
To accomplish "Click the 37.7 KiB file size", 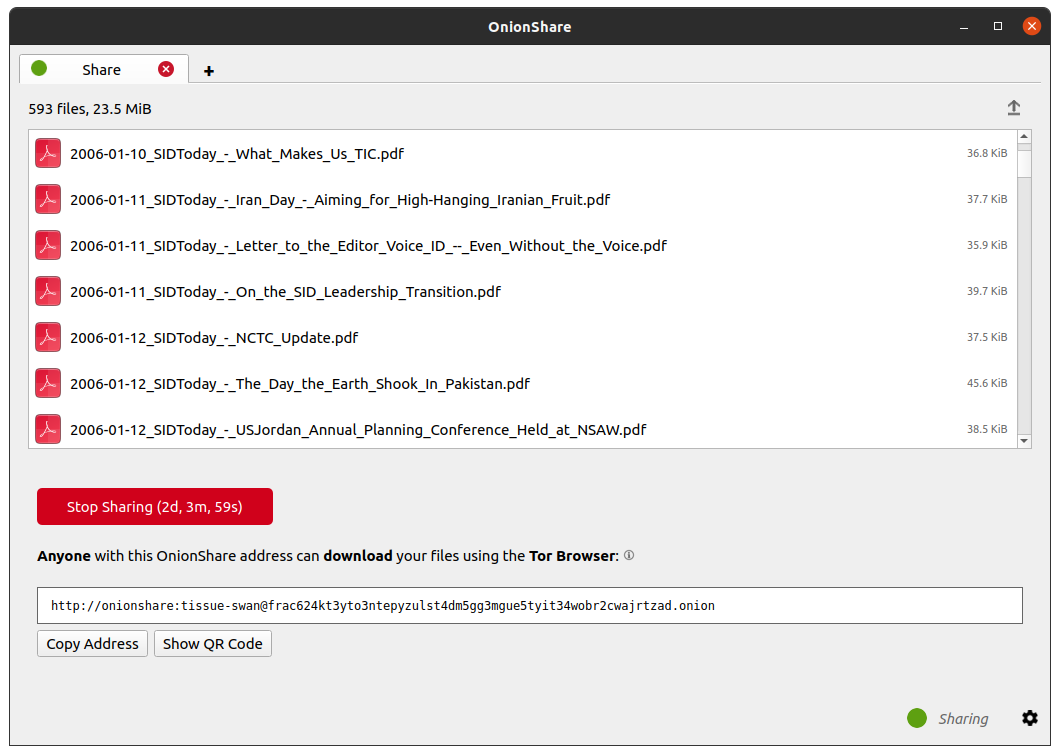I will click(x=986, y=199).
